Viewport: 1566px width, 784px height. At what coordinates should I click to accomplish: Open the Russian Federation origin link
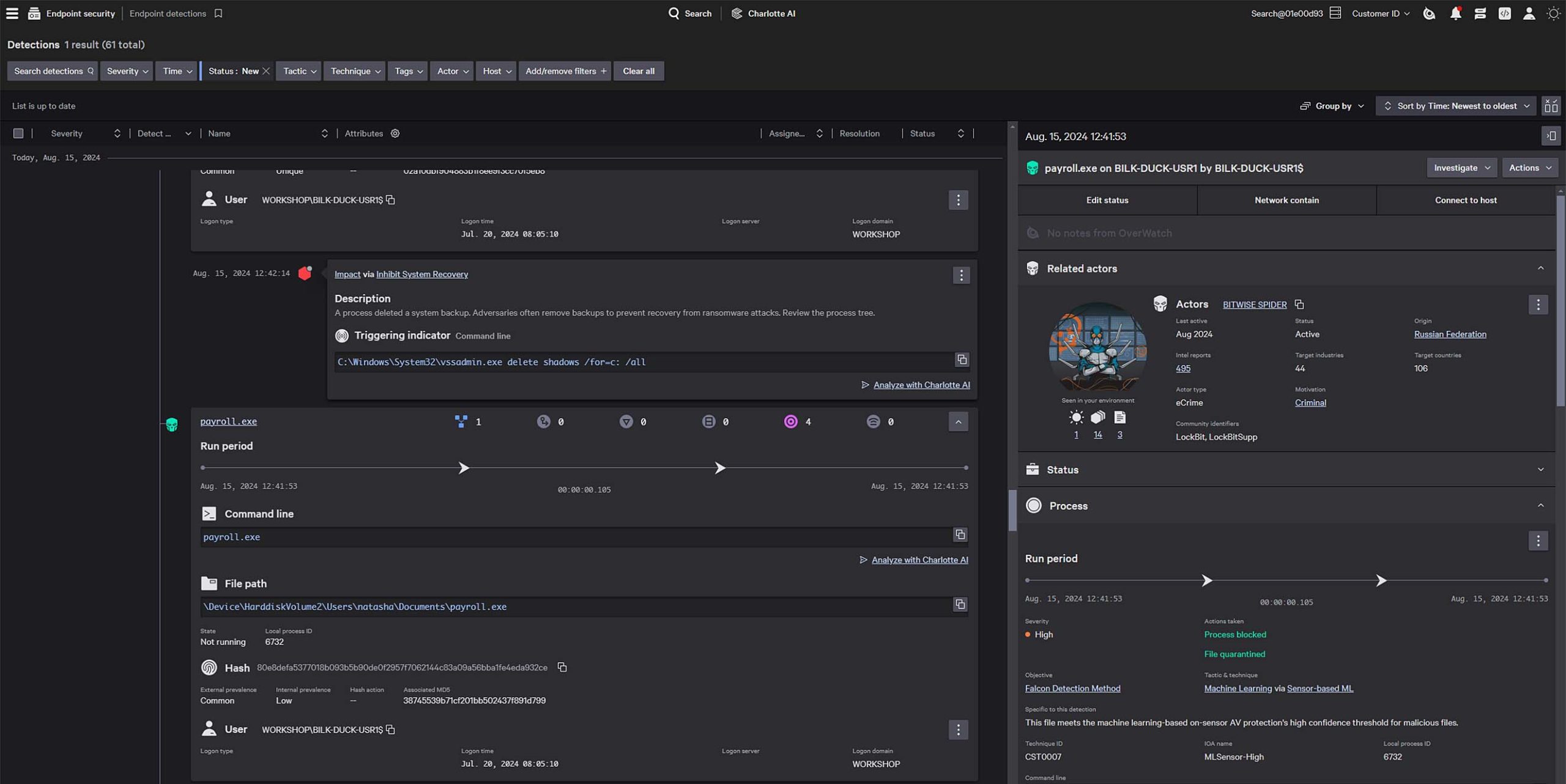pos(1450,335)
